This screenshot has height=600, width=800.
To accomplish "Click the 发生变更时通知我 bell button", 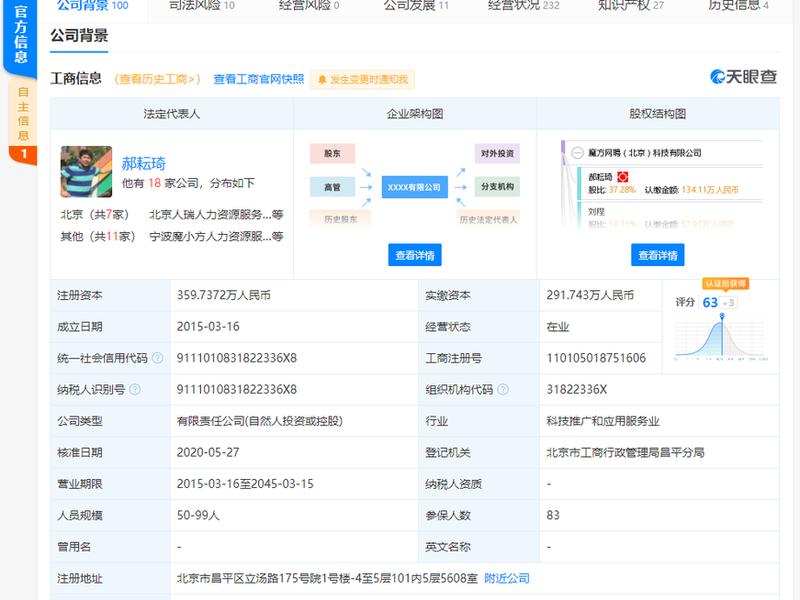I will tap(362, 80).
